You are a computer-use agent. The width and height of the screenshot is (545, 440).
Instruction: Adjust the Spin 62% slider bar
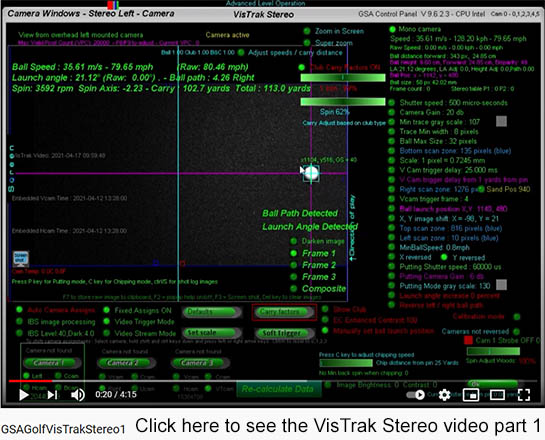tap(343, 102)
